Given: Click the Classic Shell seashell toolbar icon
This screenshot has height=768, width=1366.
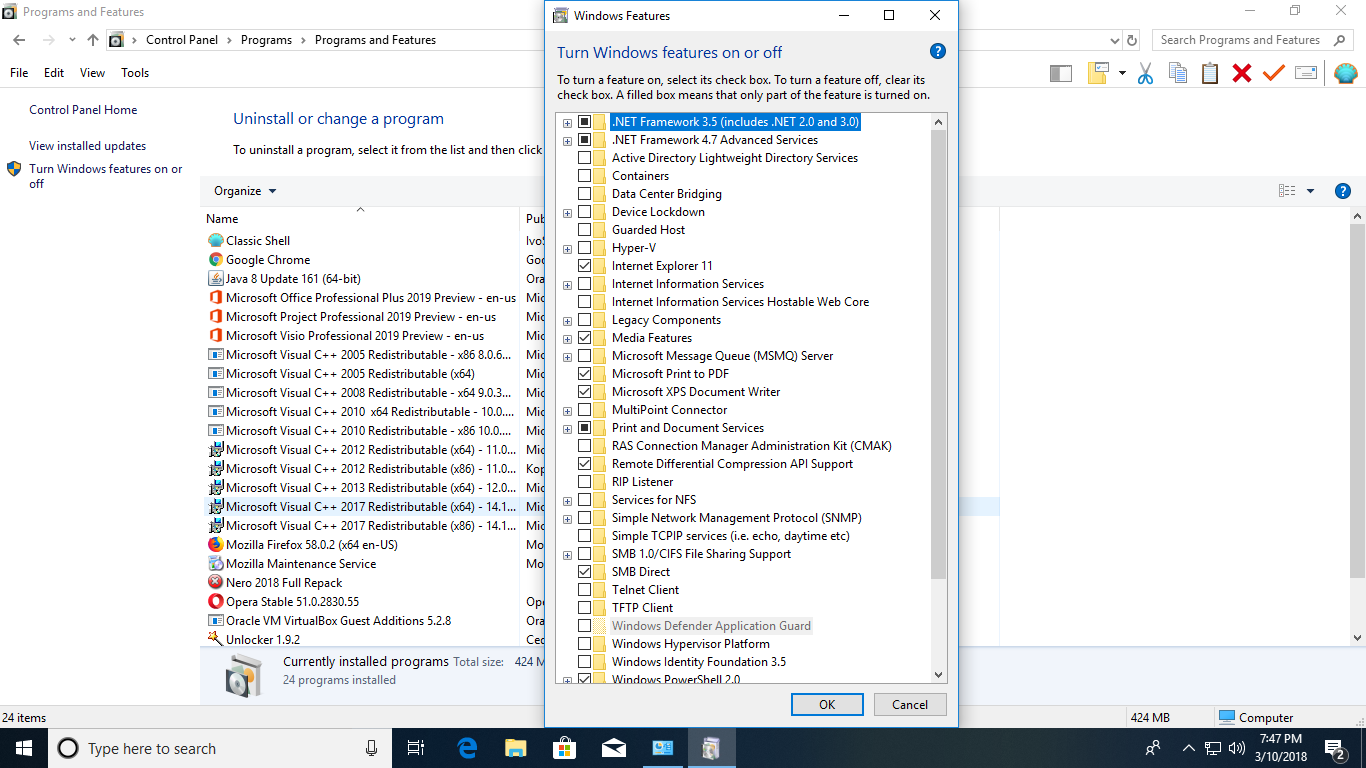Looking at the screenshot, I should point(1345,73).
